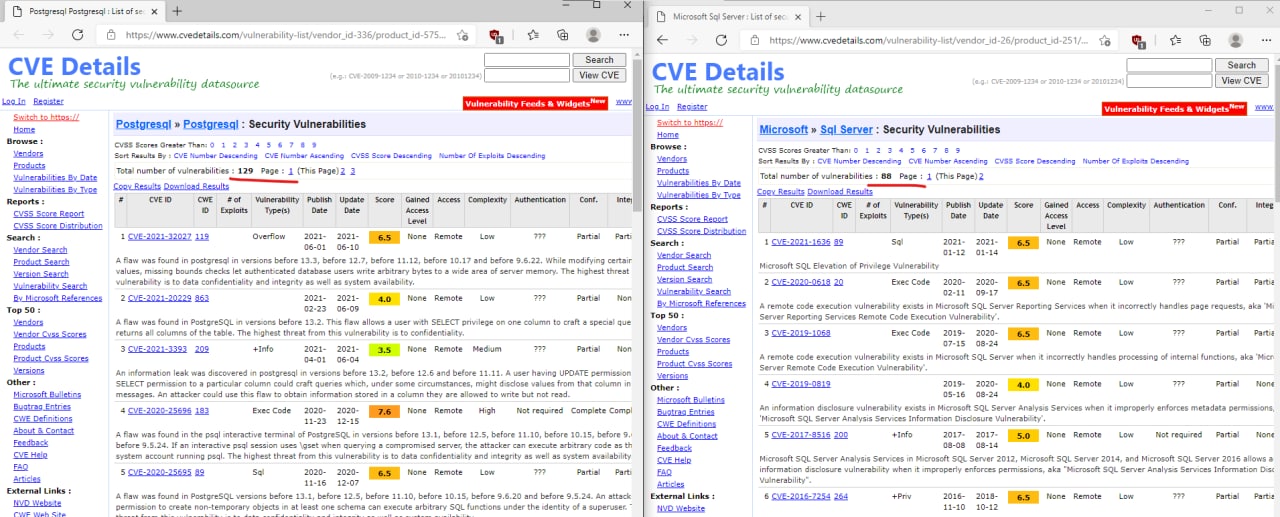Viewport: 1280px width, 517px height.
Task: Open Microsoft Bulletins in Sql Server window sidebar
Action: click(689, 399)
